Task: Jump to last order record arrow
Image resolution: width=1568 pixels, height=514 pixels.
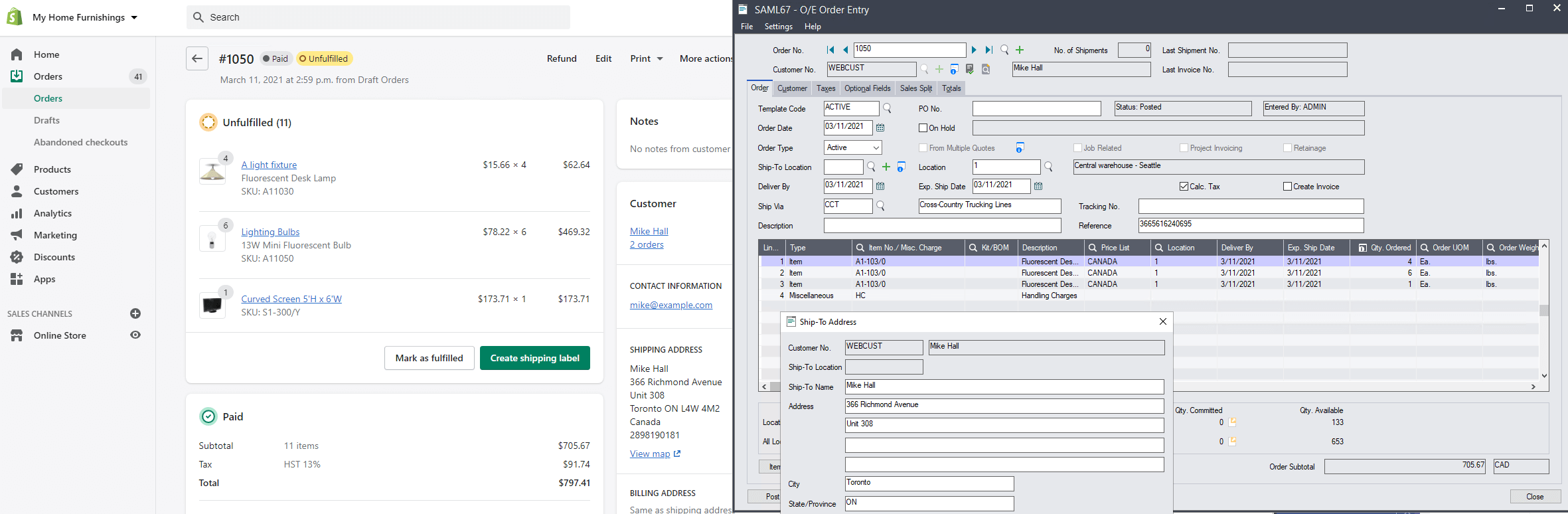Action: (x=988, y=50)
